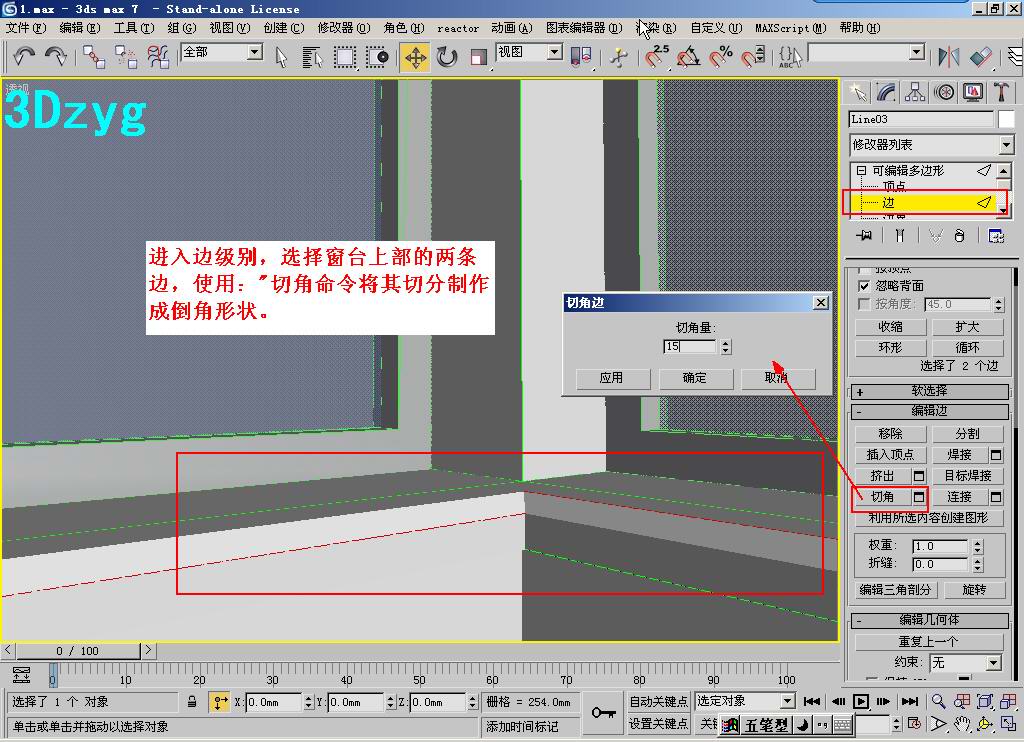Viewport: 1024px width, 742px height.
Task: Open the 修改器列表 dropdown
Action: (x=931, y=144)
